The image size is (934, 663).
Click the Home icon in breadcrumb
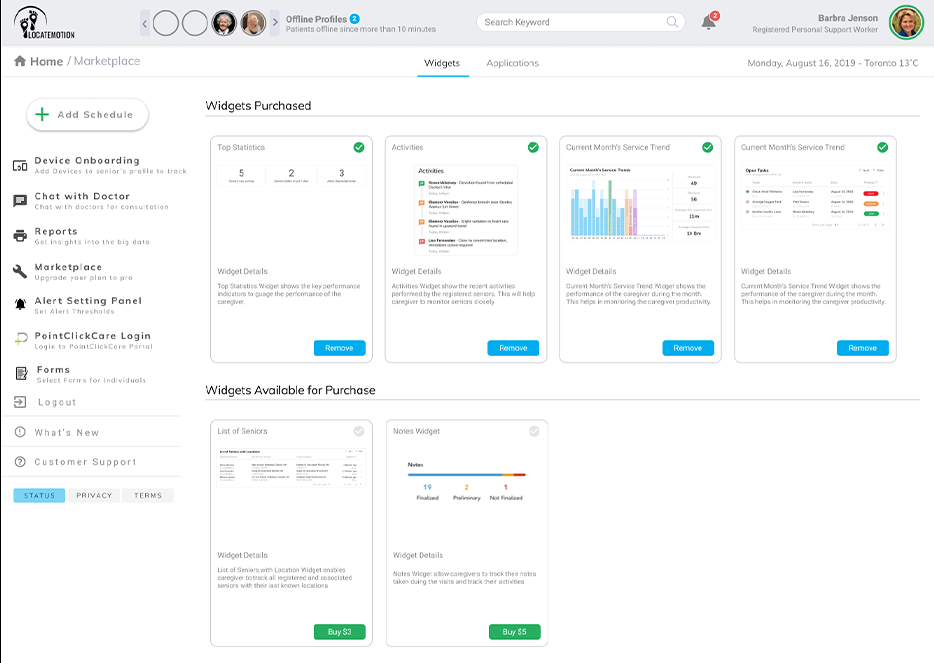[20, 62]
